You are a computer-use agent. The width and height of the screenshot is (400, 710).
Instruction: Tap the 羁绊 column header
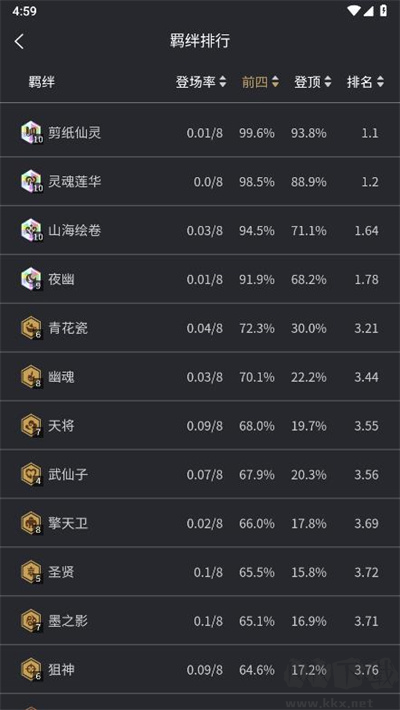tap(42, 82)
